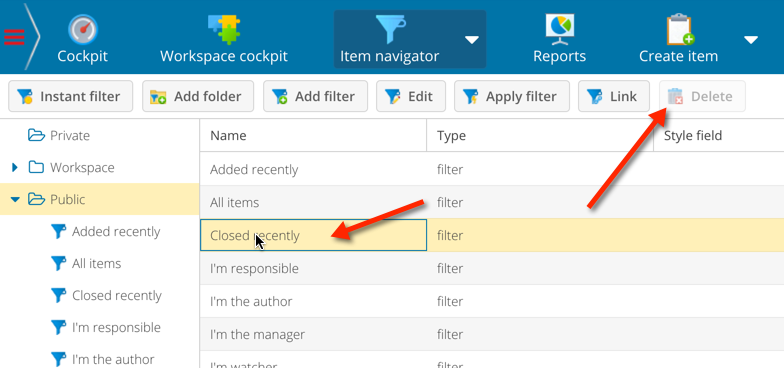Select Added recently row in table
This screenshot has height=368, width=784.
coord(492,170)
